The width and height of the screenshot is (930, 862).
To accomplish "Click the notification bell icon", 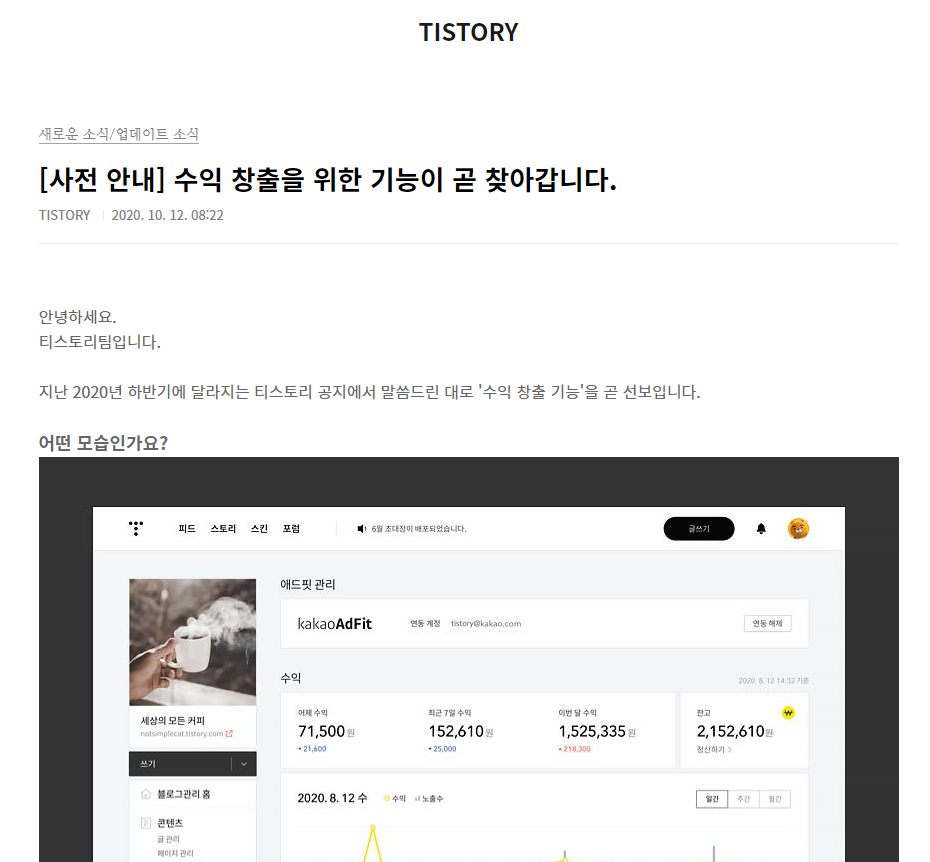I will click(x=761, y=529).
